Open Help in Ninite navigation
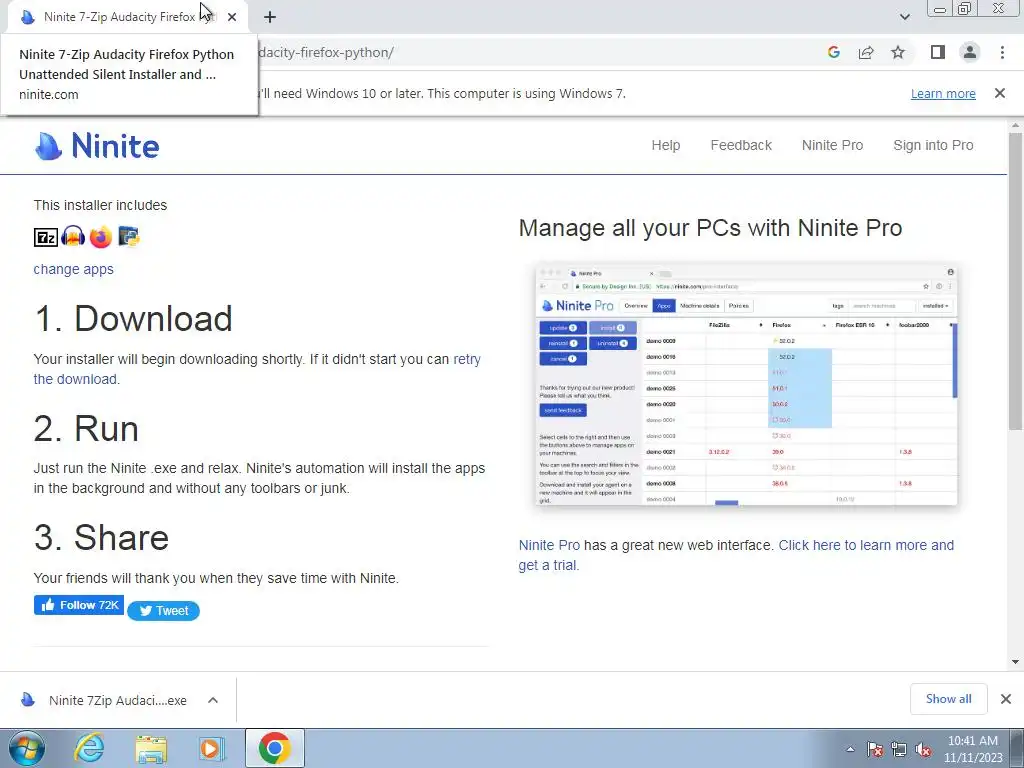Screen dimensions: 1024x768 (665, 145)
